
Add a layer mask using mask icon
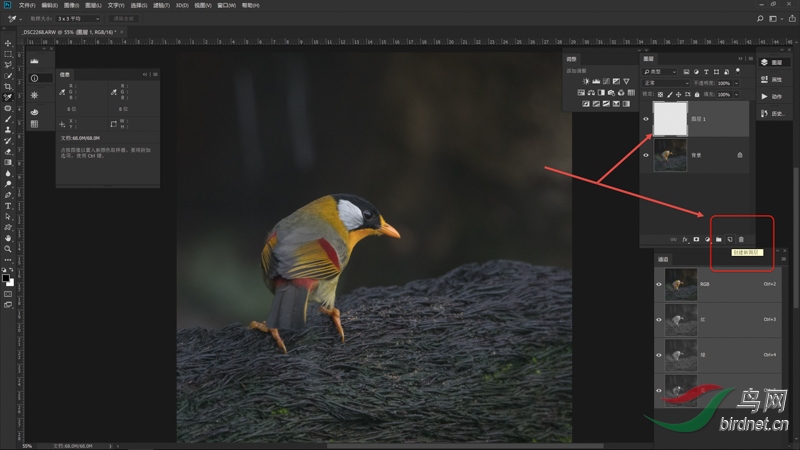click(x=696, y=240)
